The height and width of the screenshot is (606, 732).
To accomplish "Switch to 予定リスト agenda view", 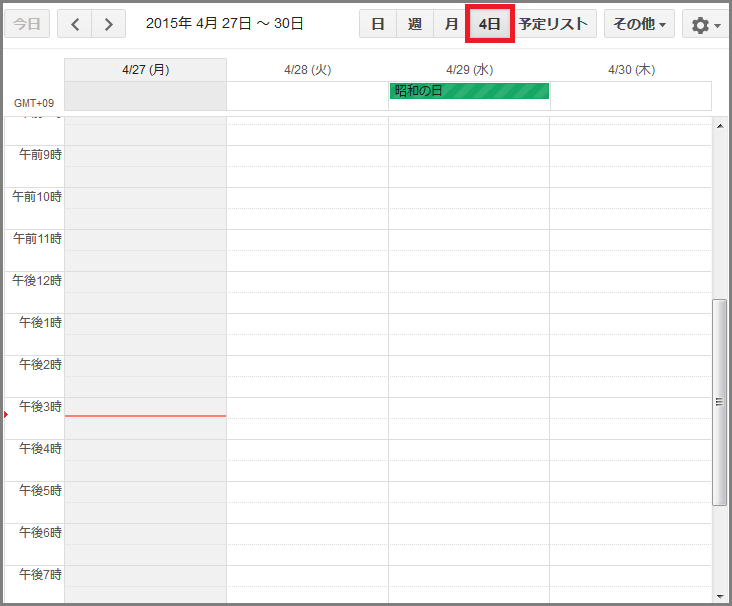I will [553, 24].
